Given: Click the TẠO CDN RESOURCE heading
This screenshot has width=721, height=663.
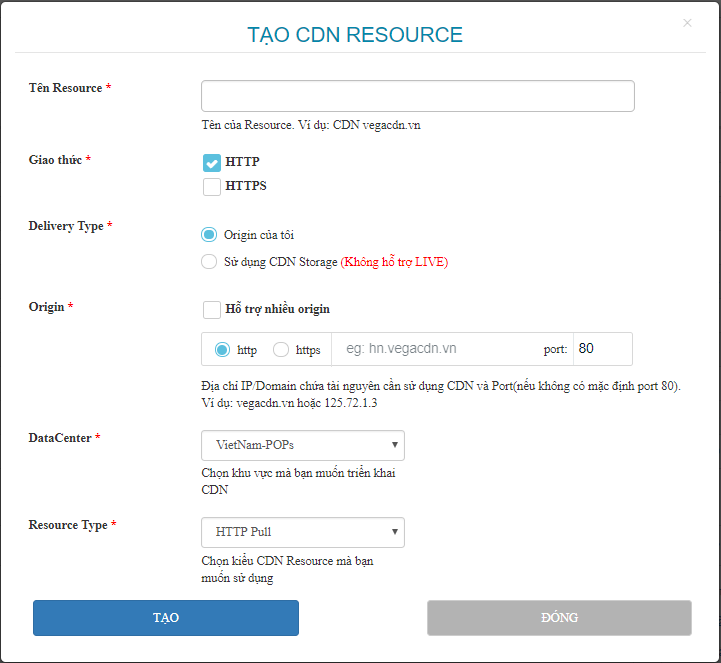Looking at the screenshot, I should point(355,35).
